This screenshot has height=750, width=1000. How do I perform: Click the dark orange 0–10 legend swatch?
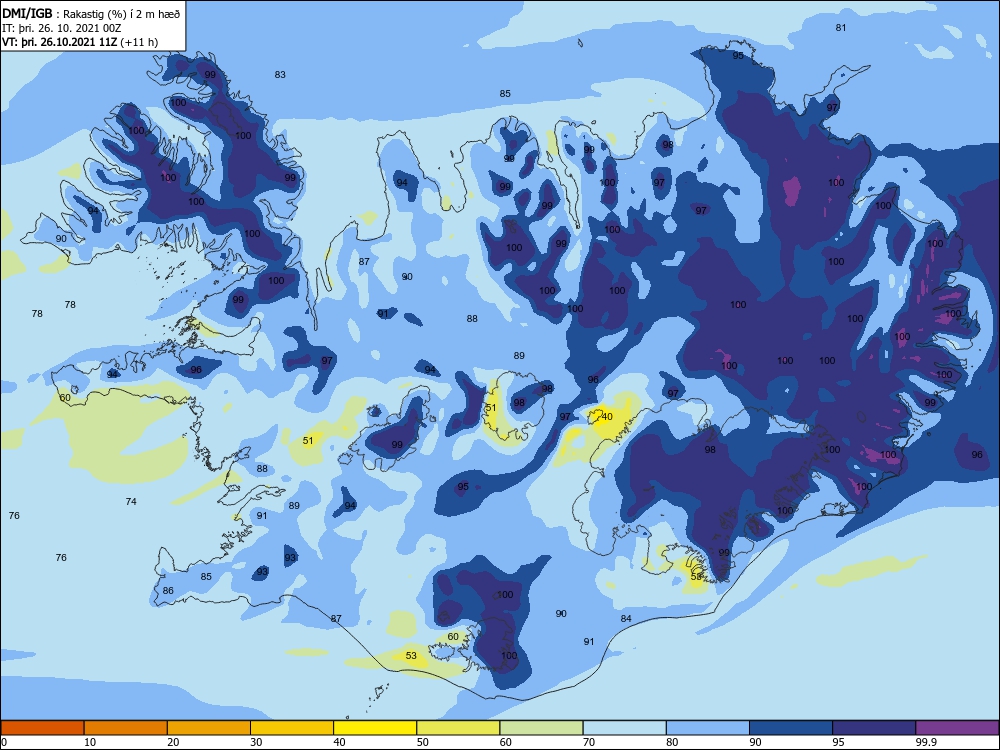point(42,728)
